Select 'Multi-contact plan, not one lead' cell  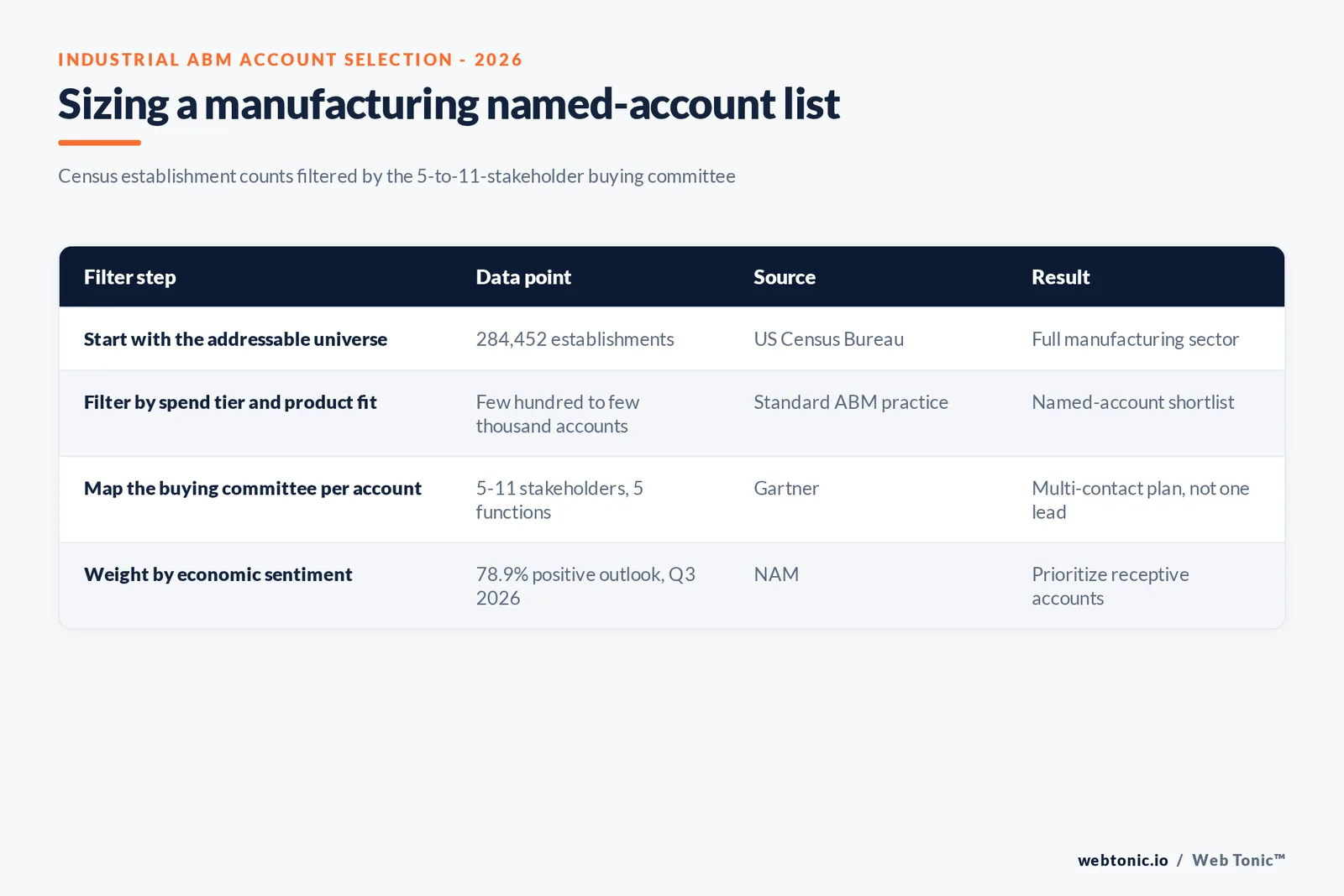click(x=1140, y=500)
